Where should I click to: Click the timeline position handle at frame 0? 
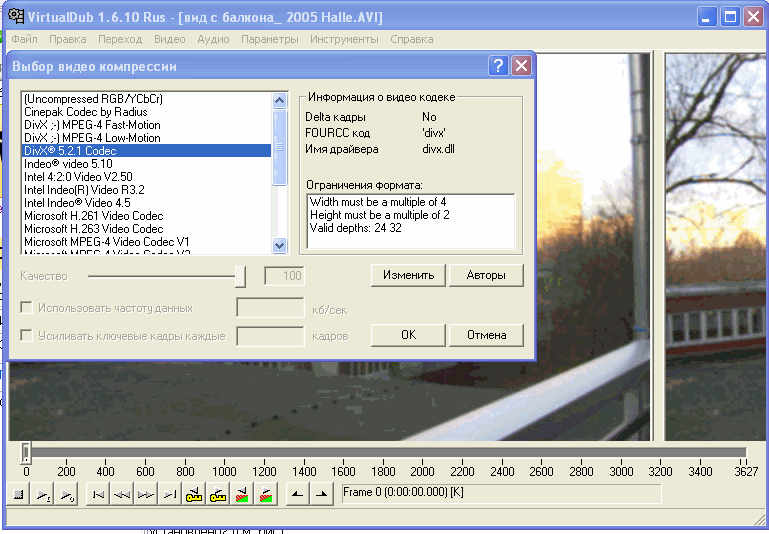(x=26, y=452)
